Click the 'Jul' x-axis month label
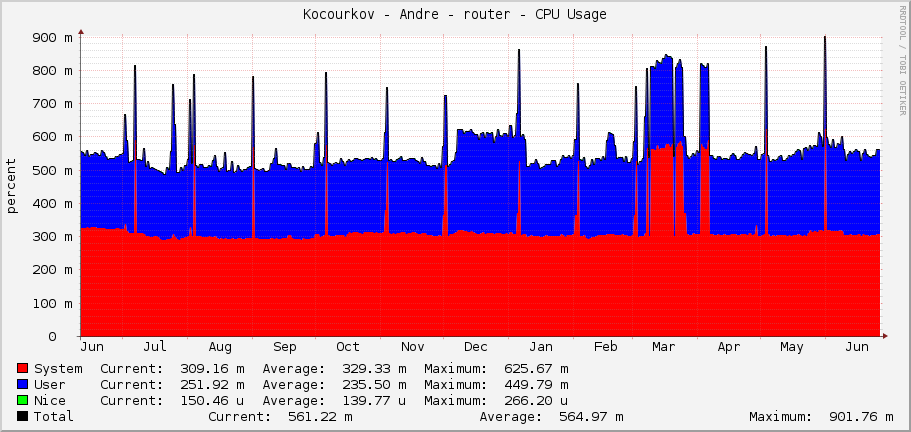911x432 pixels. pos(155,347)
